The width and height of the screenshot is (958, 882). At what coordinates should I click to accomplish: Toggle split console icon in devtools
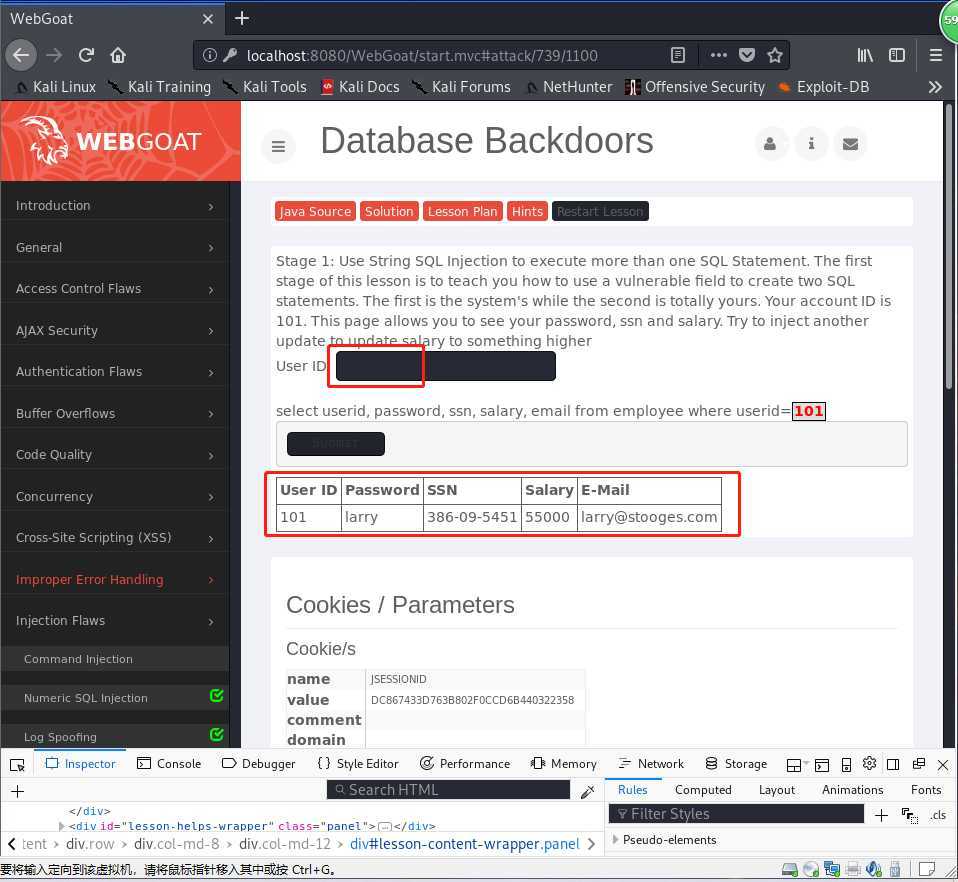pos(822,765)
